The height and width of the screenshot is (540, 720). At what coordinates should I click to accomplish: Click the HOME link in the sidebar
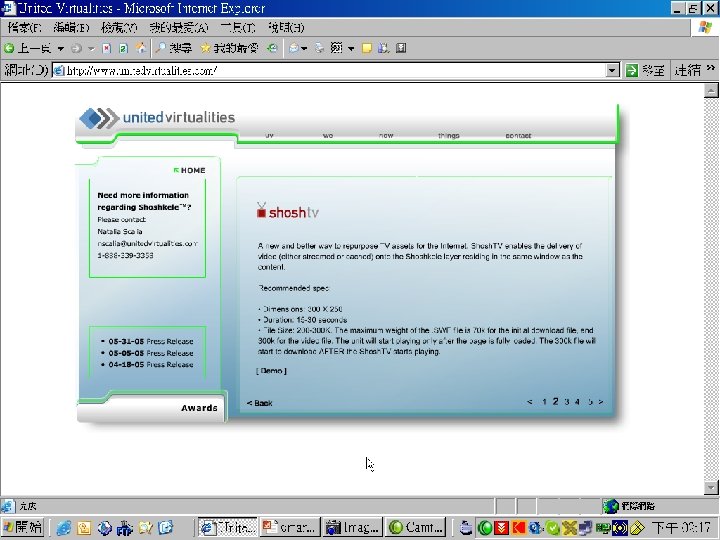[x=190, y=170]
